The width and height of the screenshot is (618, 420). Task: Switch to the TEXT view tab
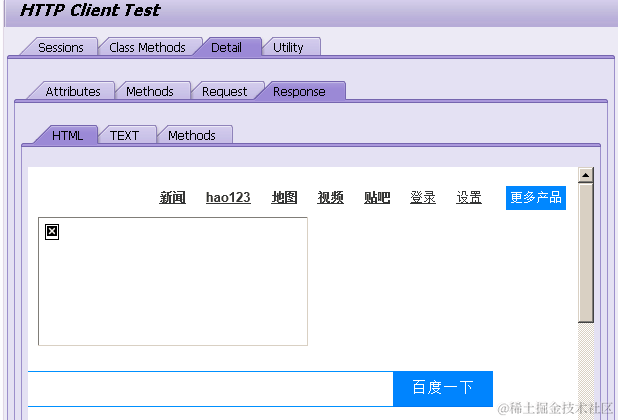click(x=124, y=136)
